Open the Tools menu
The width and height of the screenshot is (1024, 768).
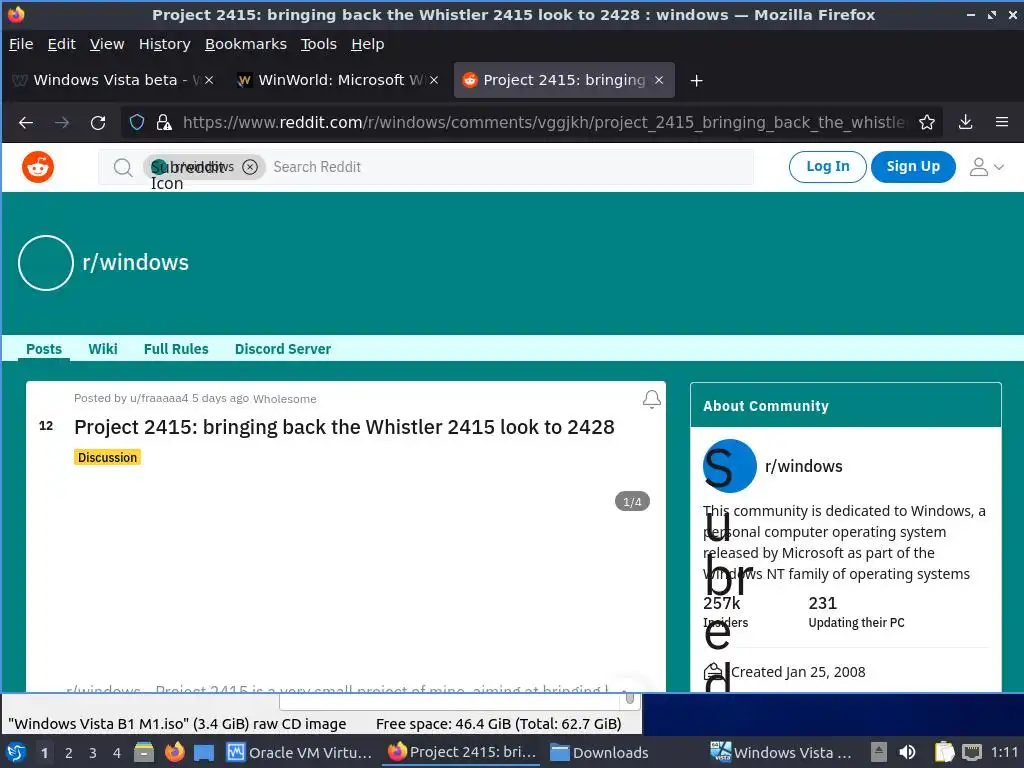319,44
